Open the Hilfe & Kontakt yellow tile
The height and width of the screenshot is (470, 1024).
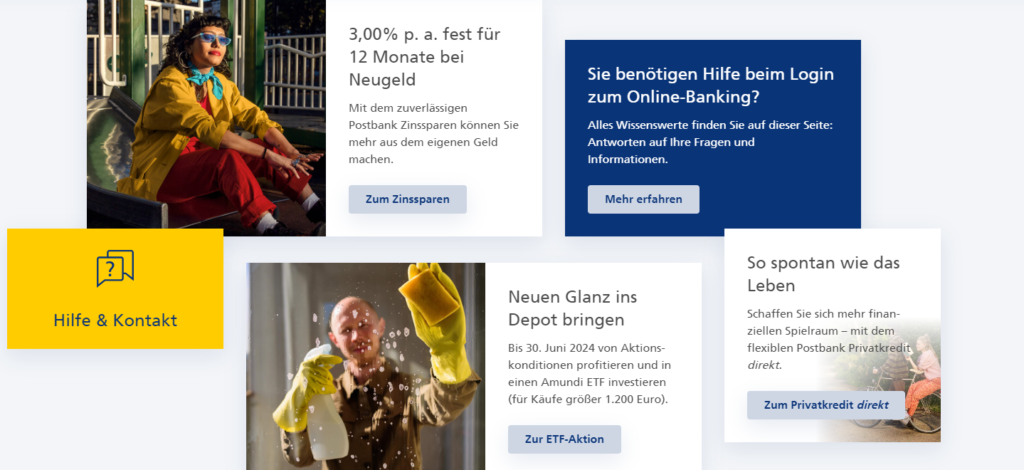(x=115, y=289)
